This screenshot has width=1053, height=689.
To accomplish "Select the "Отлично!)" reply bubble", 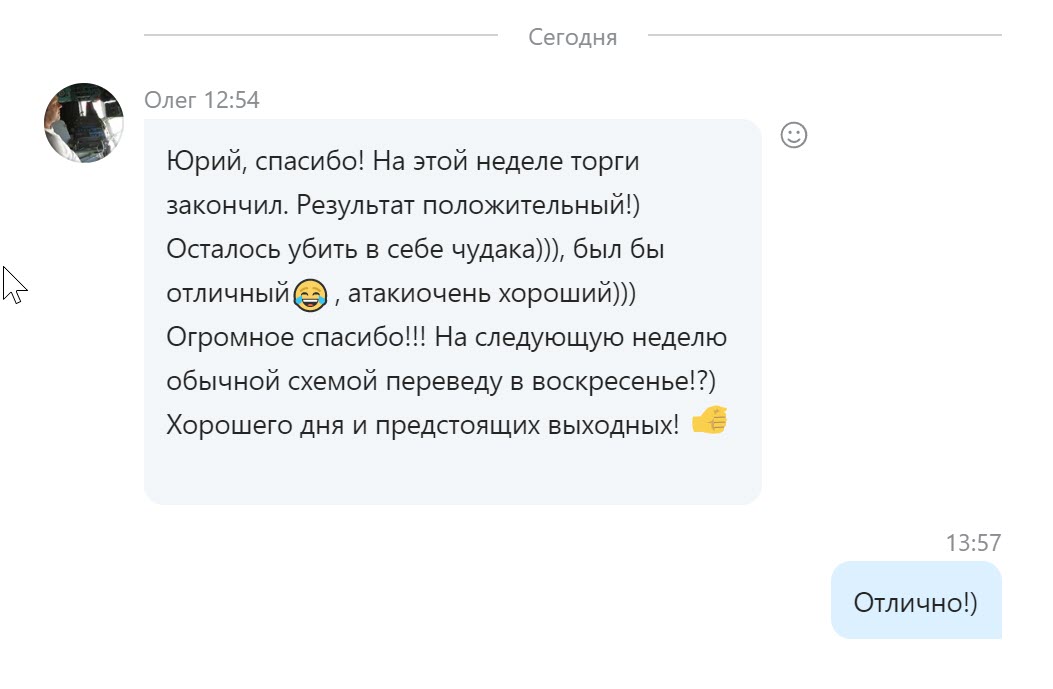I will point(915,600).
